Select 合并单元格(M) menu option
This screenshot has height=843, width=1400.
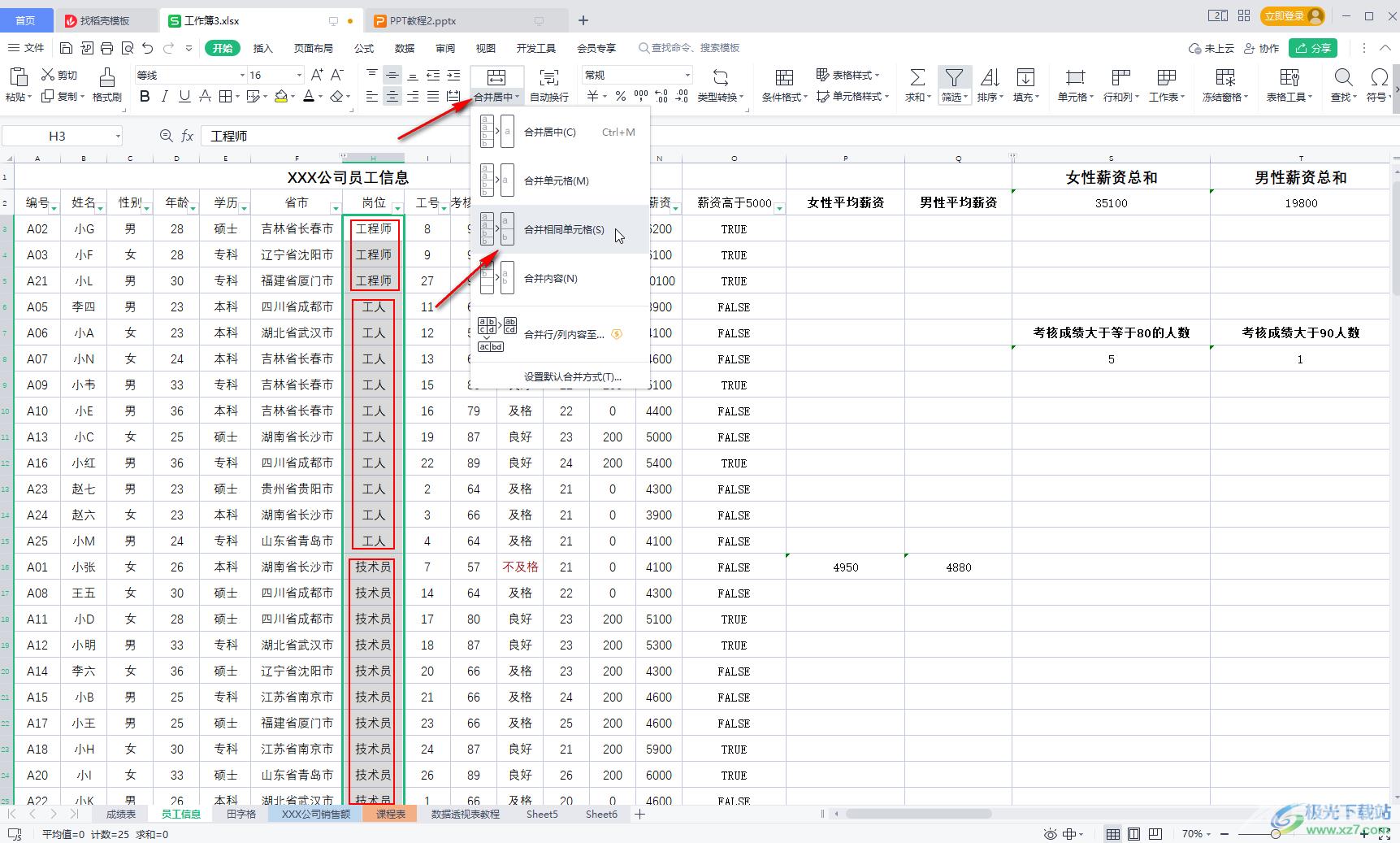click(561, 180)
